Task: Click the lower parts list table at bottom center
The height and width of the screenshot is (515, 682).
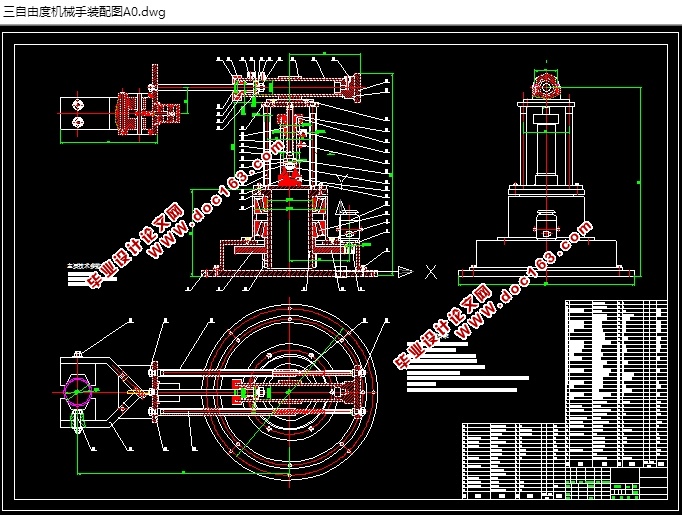Action: [x=513, y=461]
